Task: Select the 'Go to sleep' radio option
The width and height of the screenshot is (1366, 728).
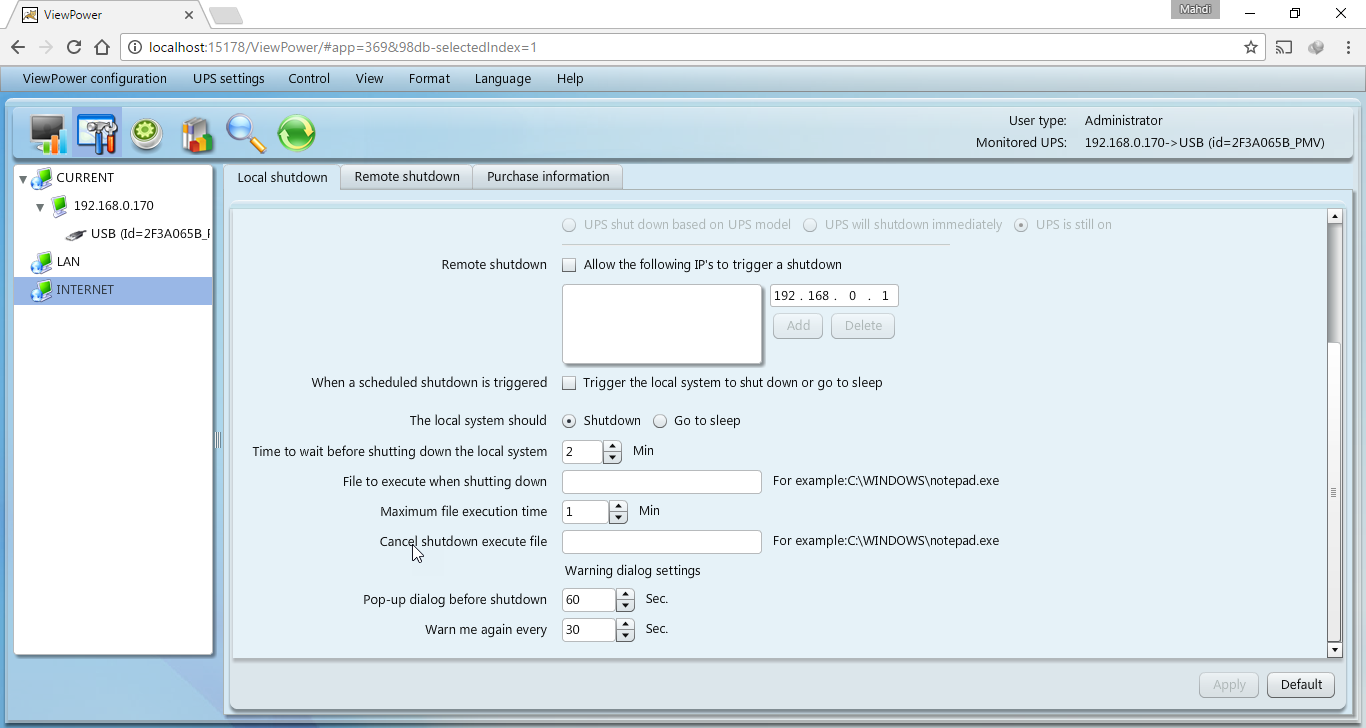Action: (660, 421)
